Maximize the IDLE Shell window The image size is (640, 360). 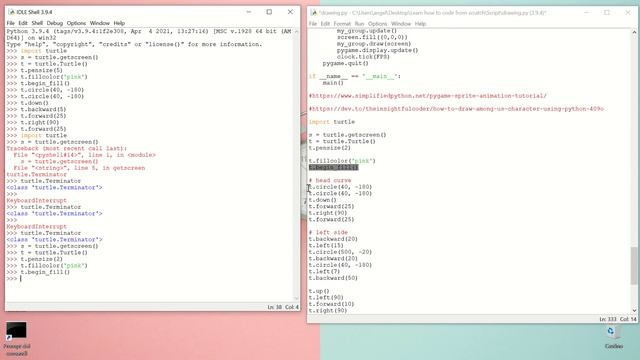coord(269,12)
